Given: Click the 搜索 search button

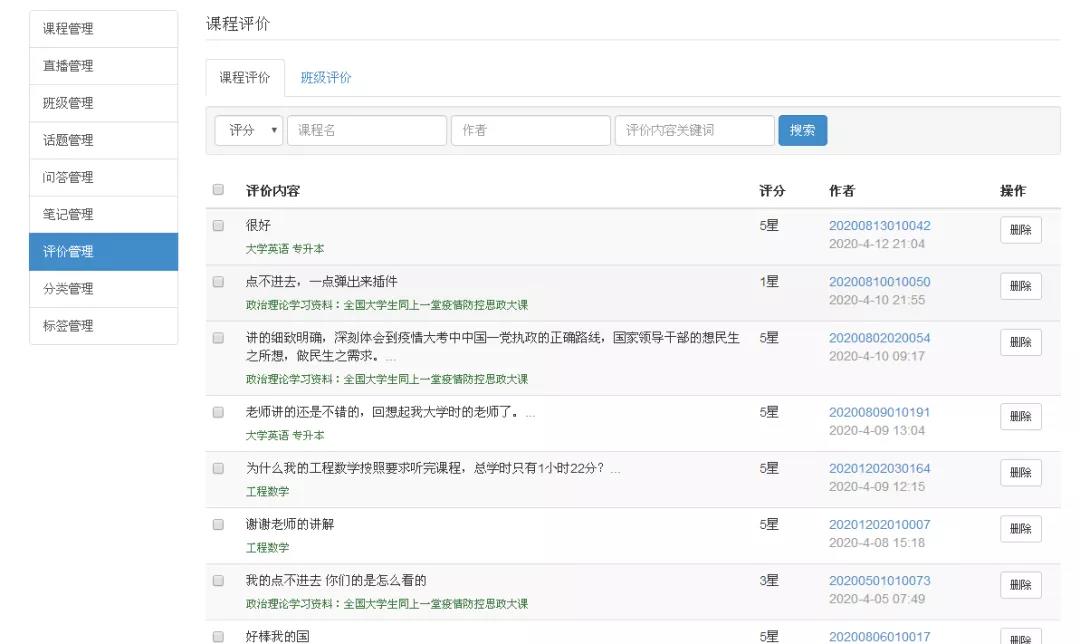Looking at the screenshot, I should pos(802,131).
